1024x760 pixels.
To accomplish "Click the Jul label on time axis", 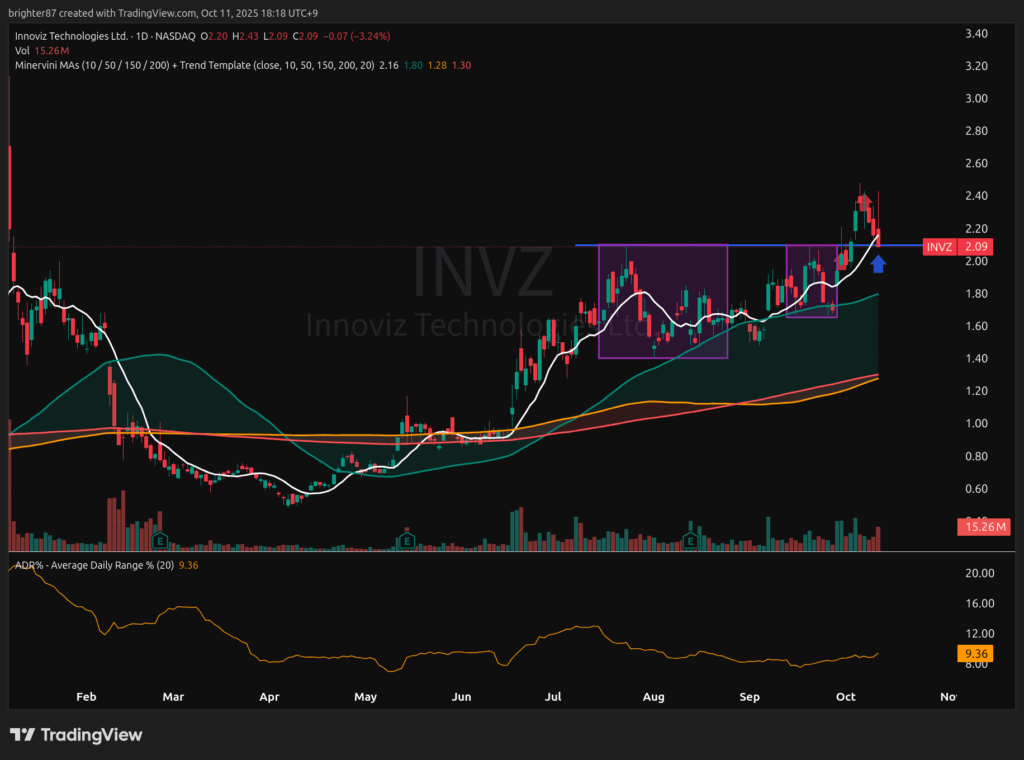I will (x=552, y=696).
